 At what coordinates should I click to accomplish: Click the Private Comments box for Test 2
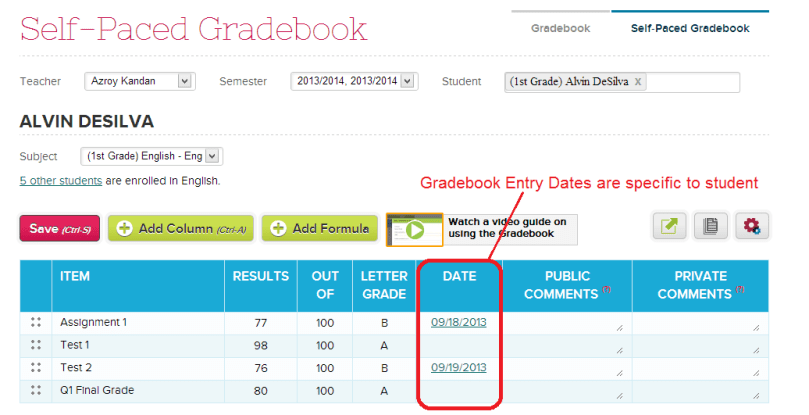pyautogui.click(x=700, y=369)
